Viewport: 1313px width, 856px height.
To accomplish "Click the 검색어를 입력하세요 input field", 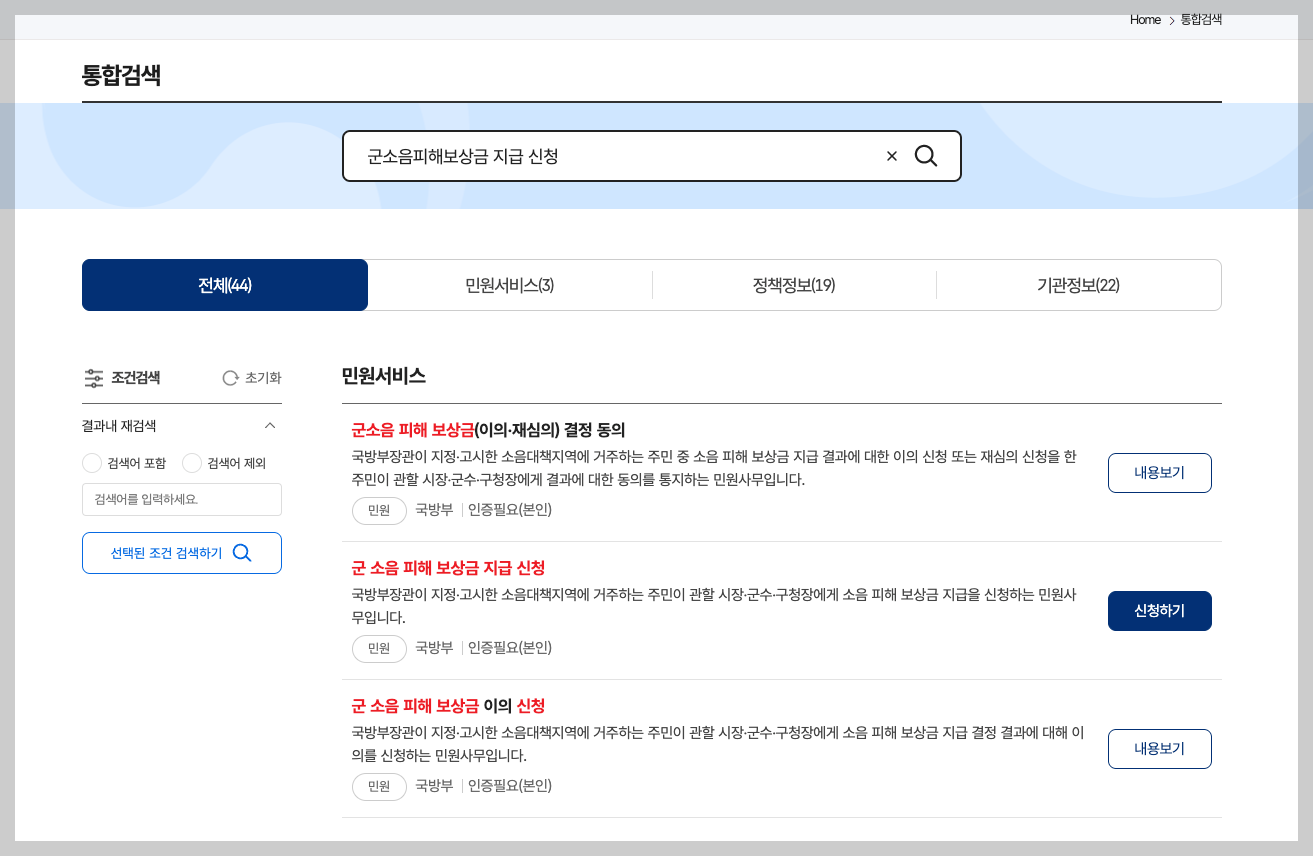I will click(181, 499).
